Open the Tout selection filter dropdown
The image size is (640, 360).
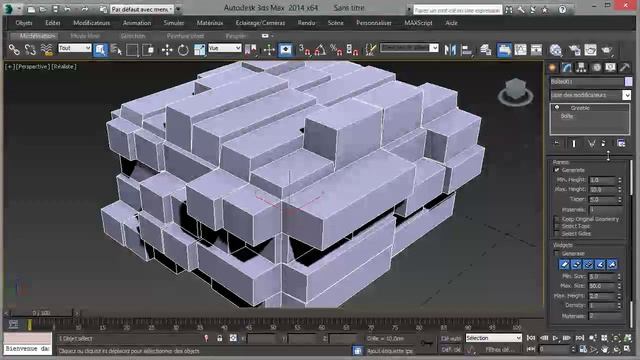75,48
